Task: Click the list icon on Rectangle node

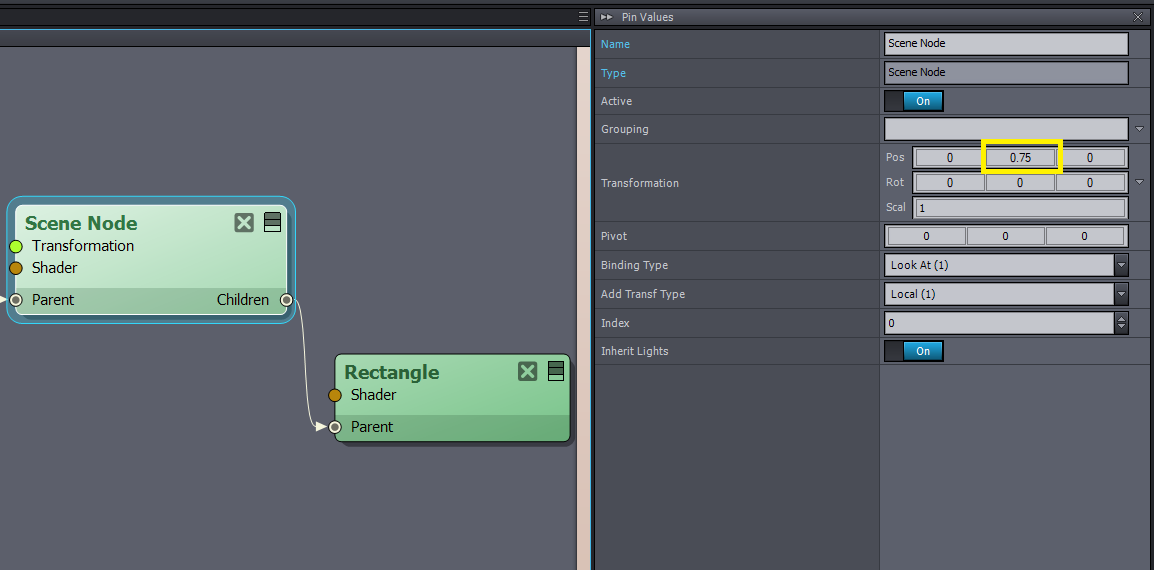Action: click(556, 371)
